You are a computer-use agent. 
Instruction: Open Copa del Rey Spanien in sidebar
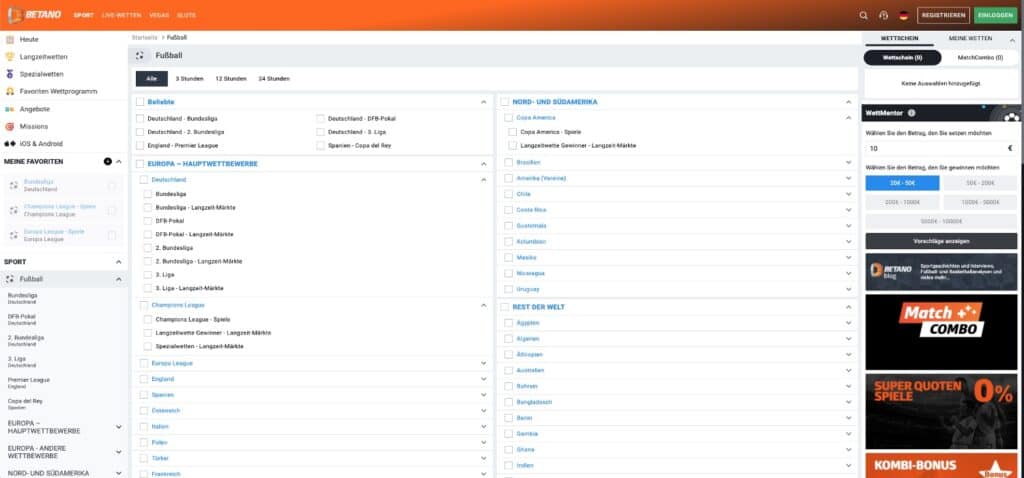[25, 404]
